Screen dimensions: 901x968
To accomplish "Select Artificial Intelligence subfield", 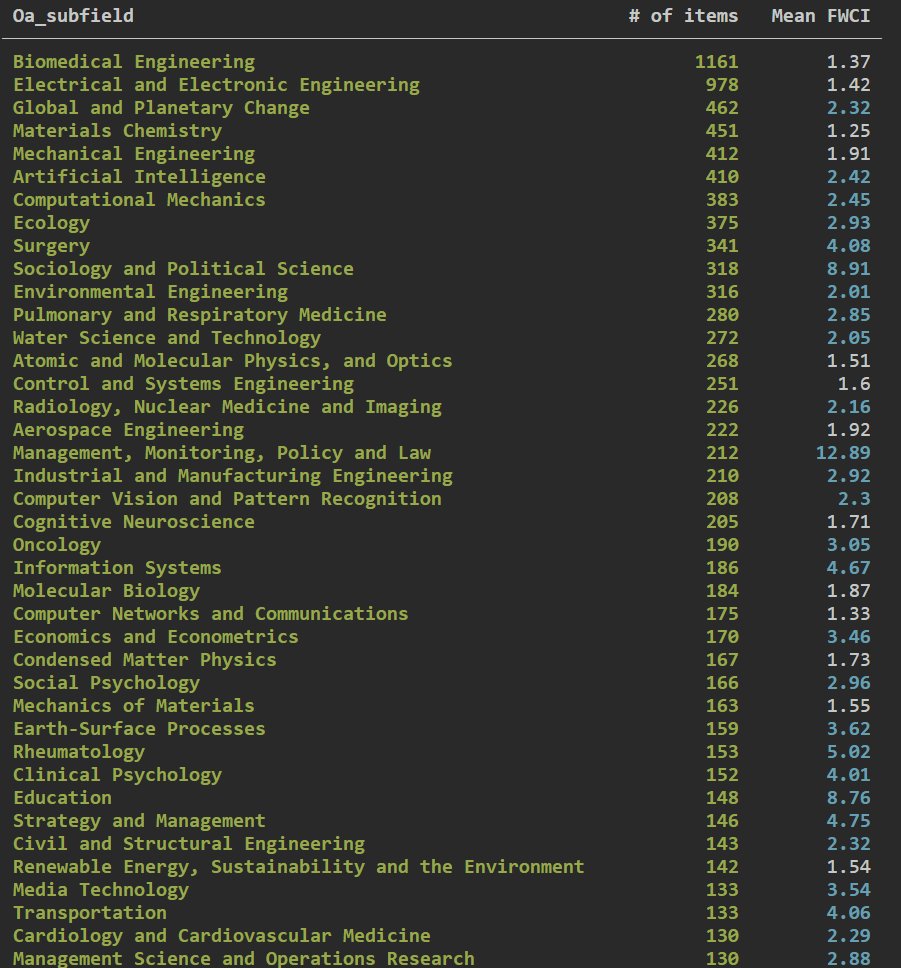I will (x=140, y=177).
